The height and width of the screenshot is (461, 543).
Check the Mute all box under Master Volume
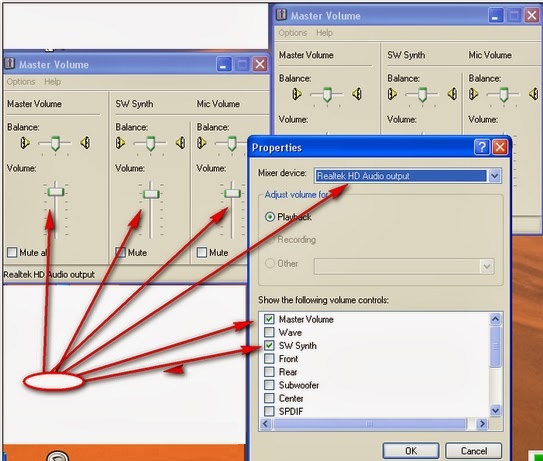pyautogui.click(x=12, y=252)
